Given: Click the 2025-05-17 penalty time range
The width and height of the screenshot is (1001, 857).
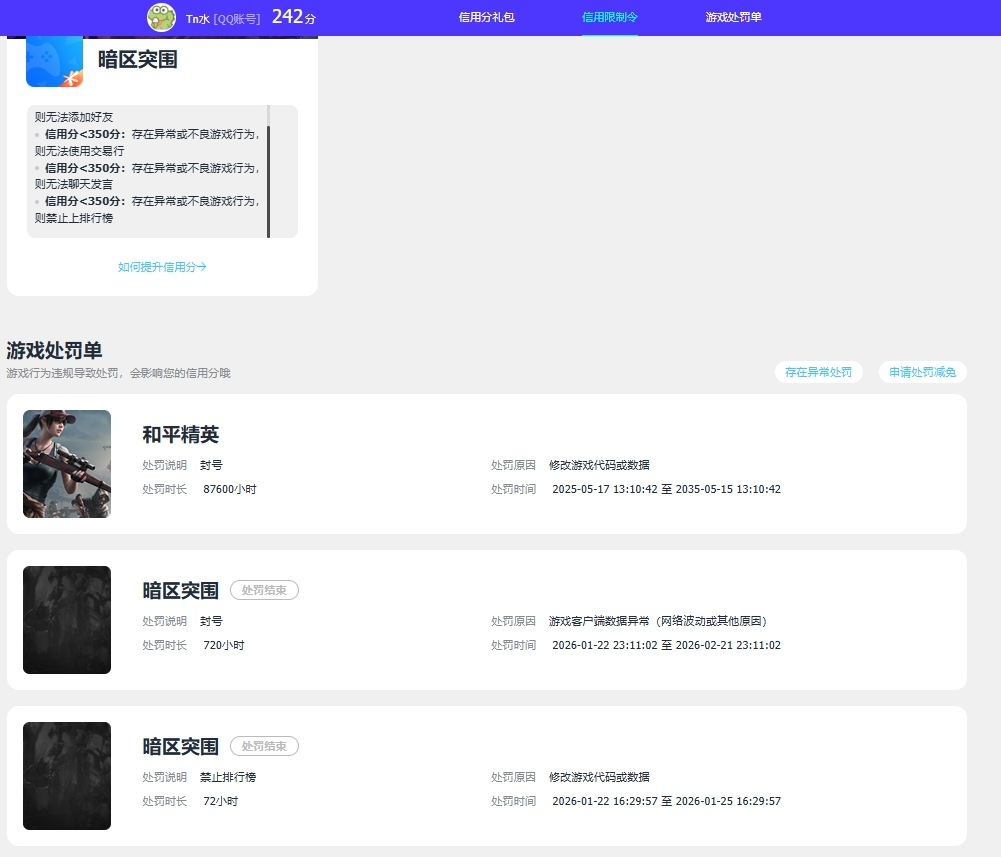Looking at the screenshot, I should (x=666, y=489).
